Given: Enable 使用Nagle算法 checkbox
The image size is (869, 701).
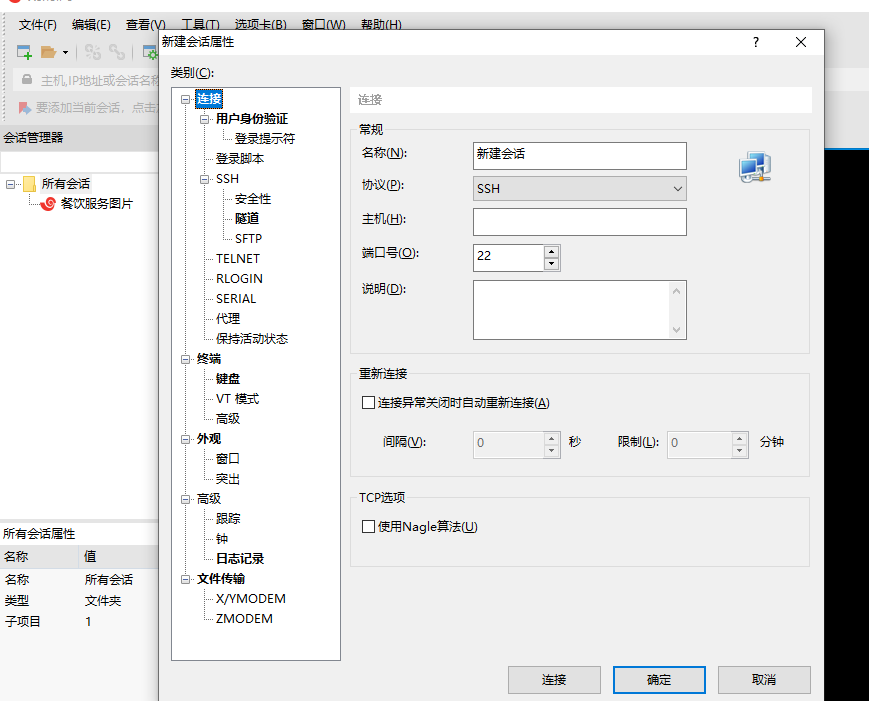Looking at the screenshot, I should point(368,526).
